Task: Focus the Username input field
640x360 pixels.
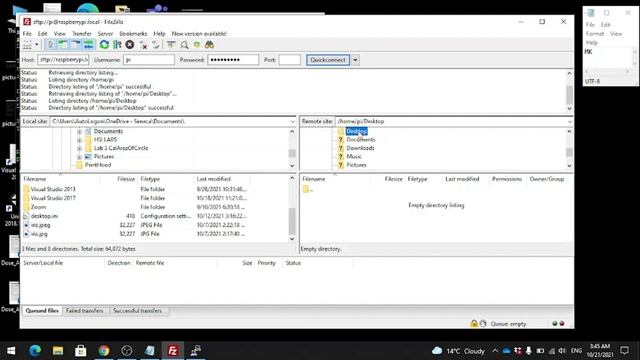Action: (x=149, y=60)
